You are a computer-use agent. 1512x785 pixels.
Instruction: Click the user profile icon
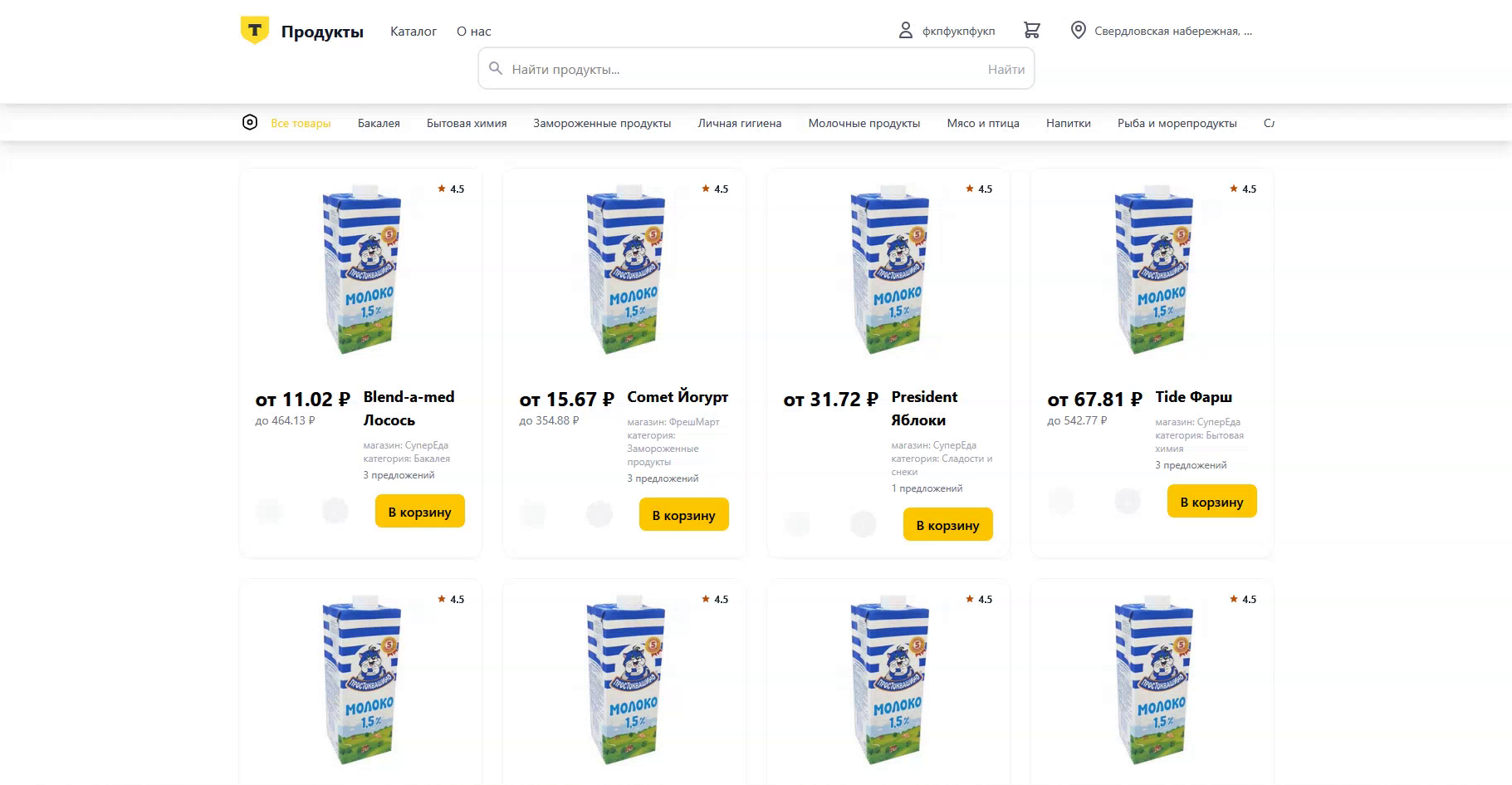pos(906,31)
